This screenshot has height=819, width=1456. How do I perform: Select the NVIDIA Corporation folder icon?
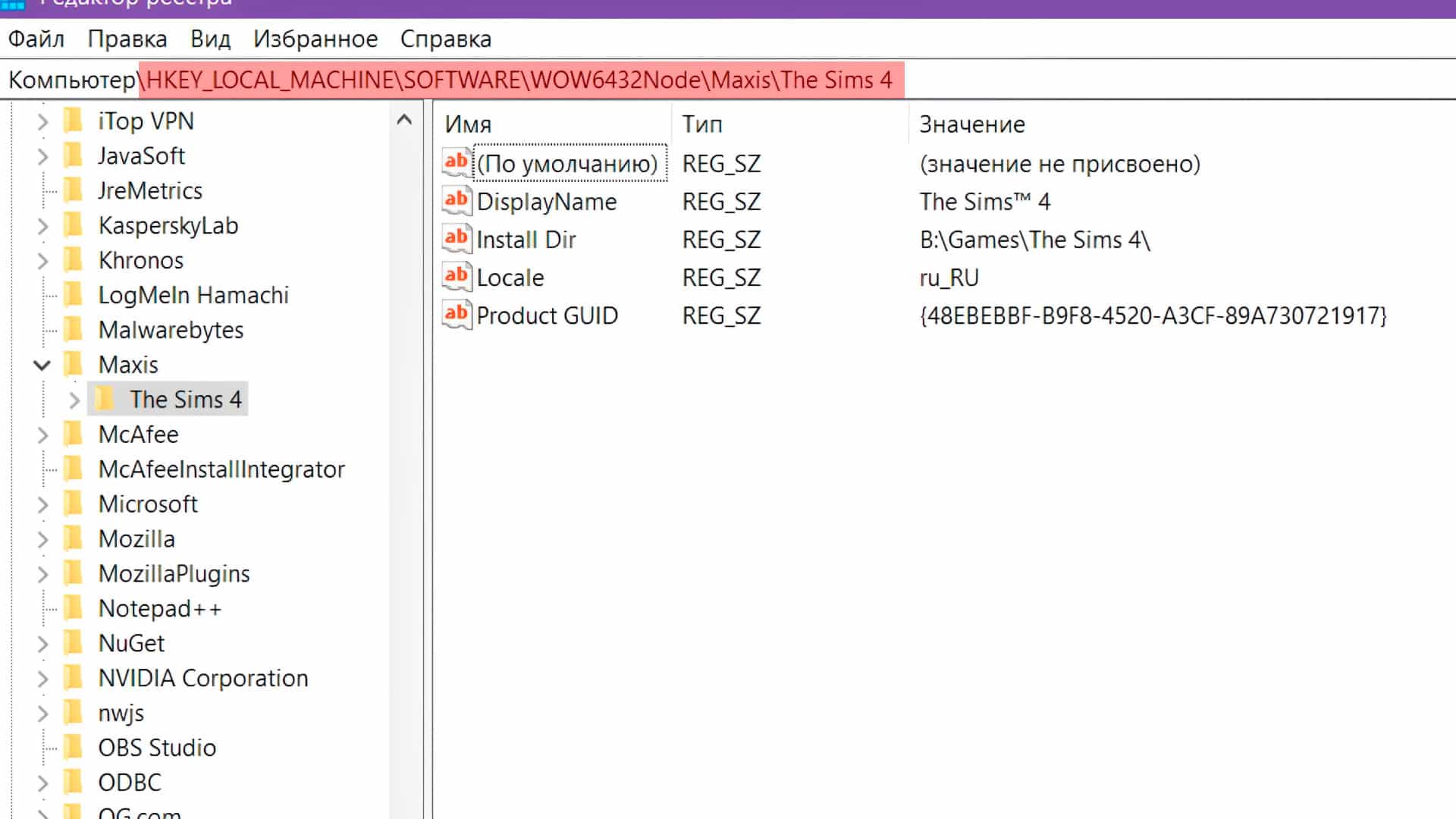point(74,678)
